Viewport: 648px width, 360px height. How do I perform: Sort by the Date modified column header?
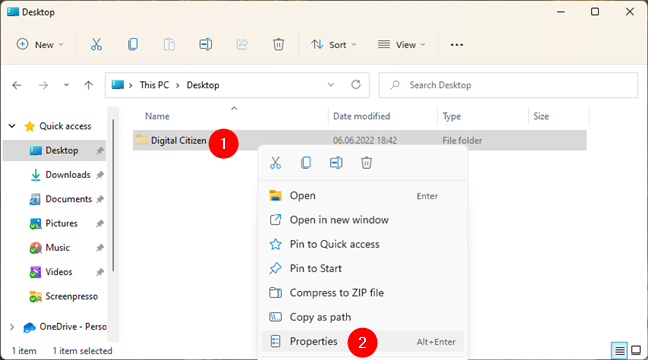[362, 116]
